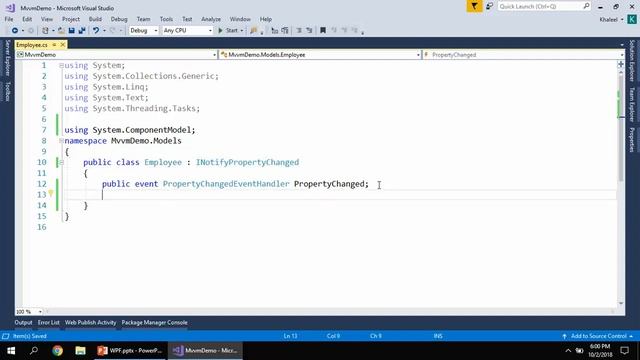The width and height of the screenshot is (640, 360).
Task: Toggle a bookmark with the bookmark icon
Action: pyautogui.click(x=323, y=31)
